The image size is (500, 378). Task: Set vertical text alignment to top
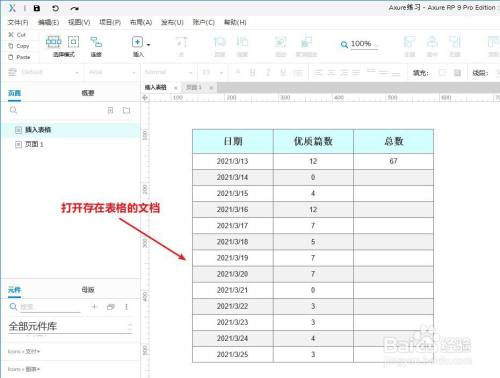[x=371, y=71]
